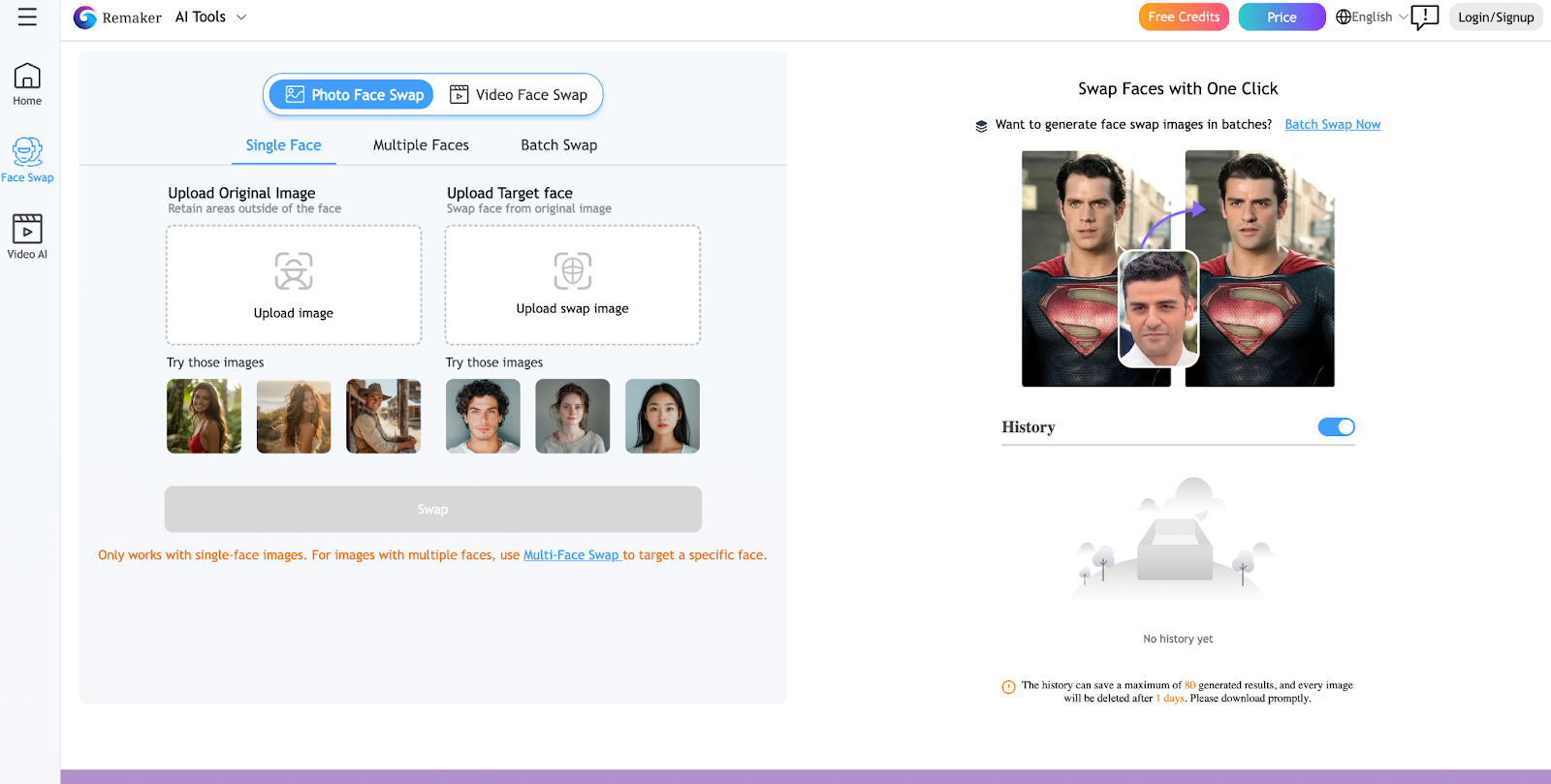The height and width of the screenshot is (784, 1551).
Task: Choose cowboy hat man sample image
Action: click(x=384, y=417)
